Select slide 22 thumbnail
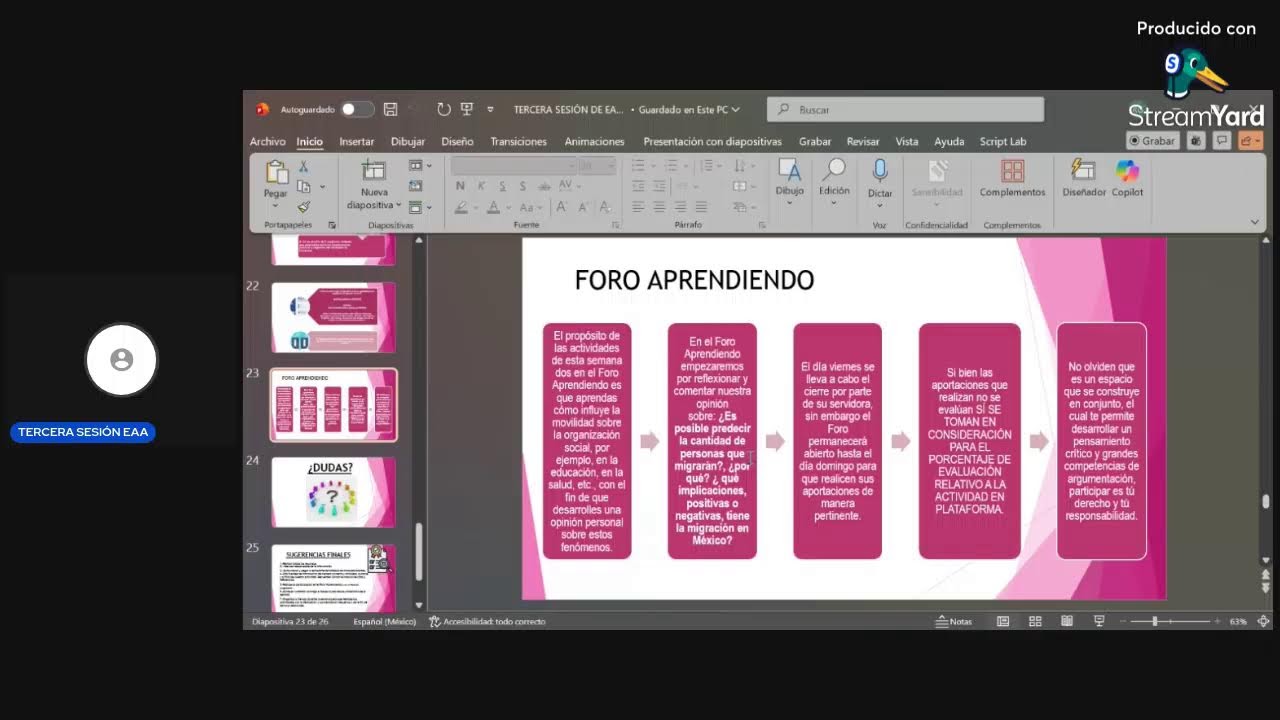This screenshot has height=720, width=1280. pyautogui.click(x=334, y=317)
